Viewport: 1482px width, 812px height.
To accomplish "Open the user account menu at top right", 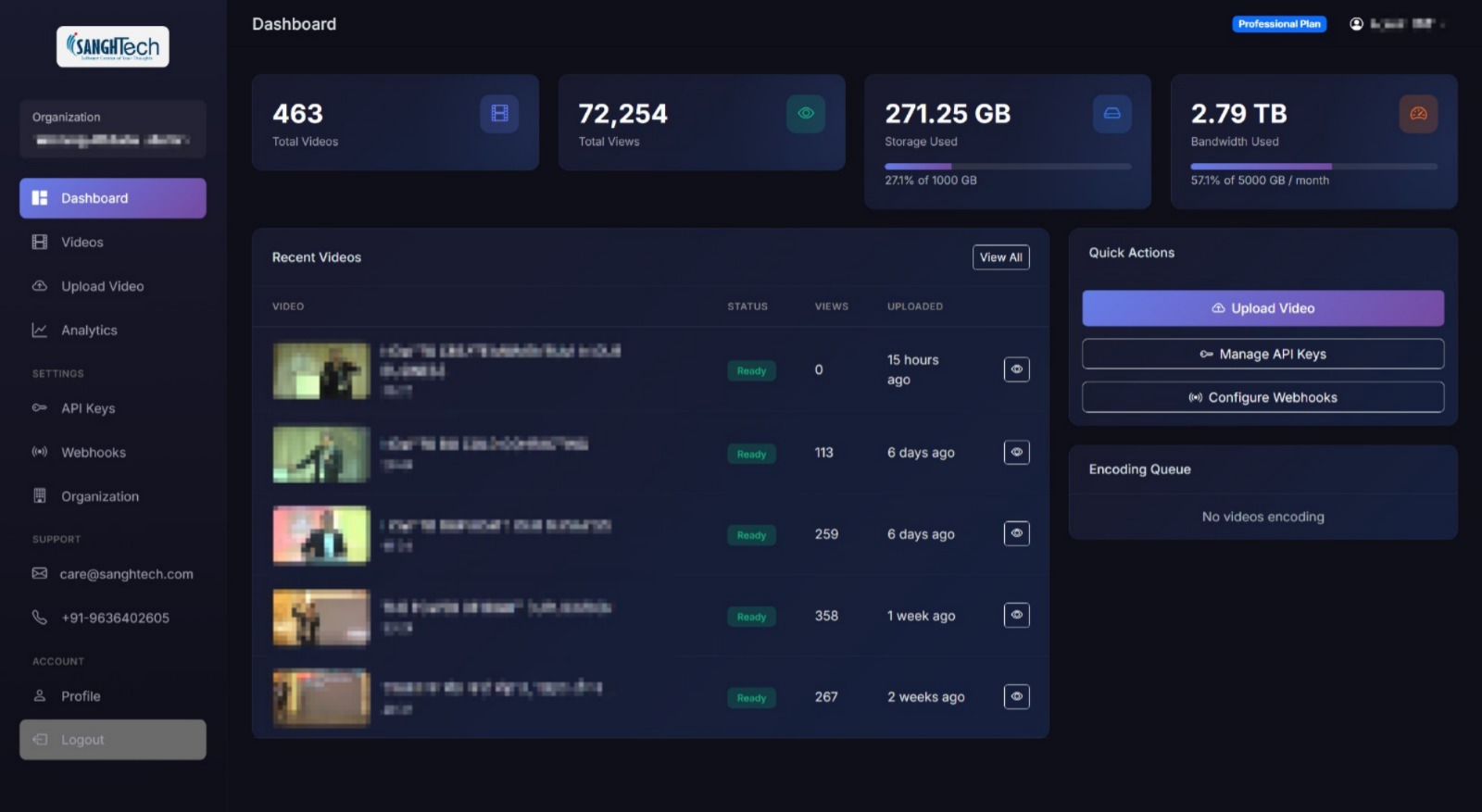I will pyautogui.click(x=1397, y=24).
